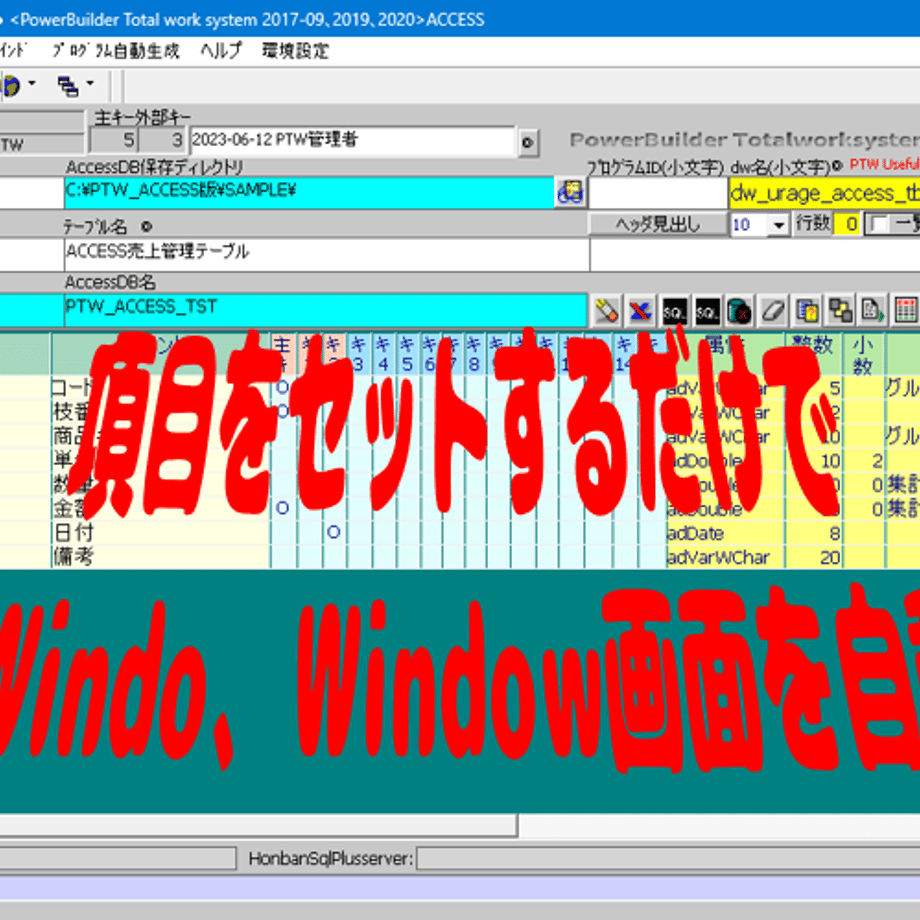This screenshot has width=920, height=920.
Task: Click the dw_urage_access yellow dw name field
Action: pos(824,193)
